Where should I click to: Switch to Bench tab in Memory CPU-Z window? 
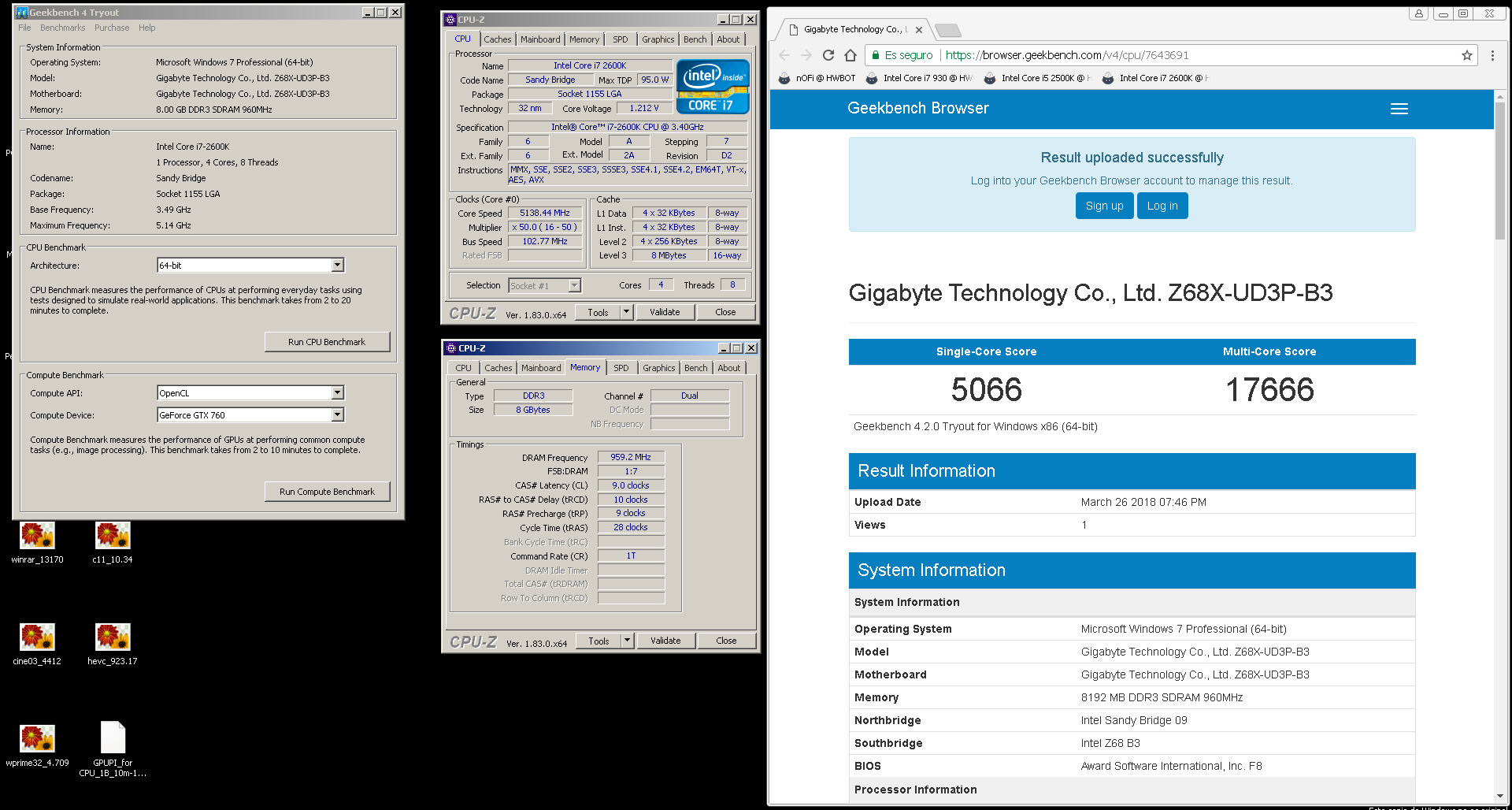696,368
